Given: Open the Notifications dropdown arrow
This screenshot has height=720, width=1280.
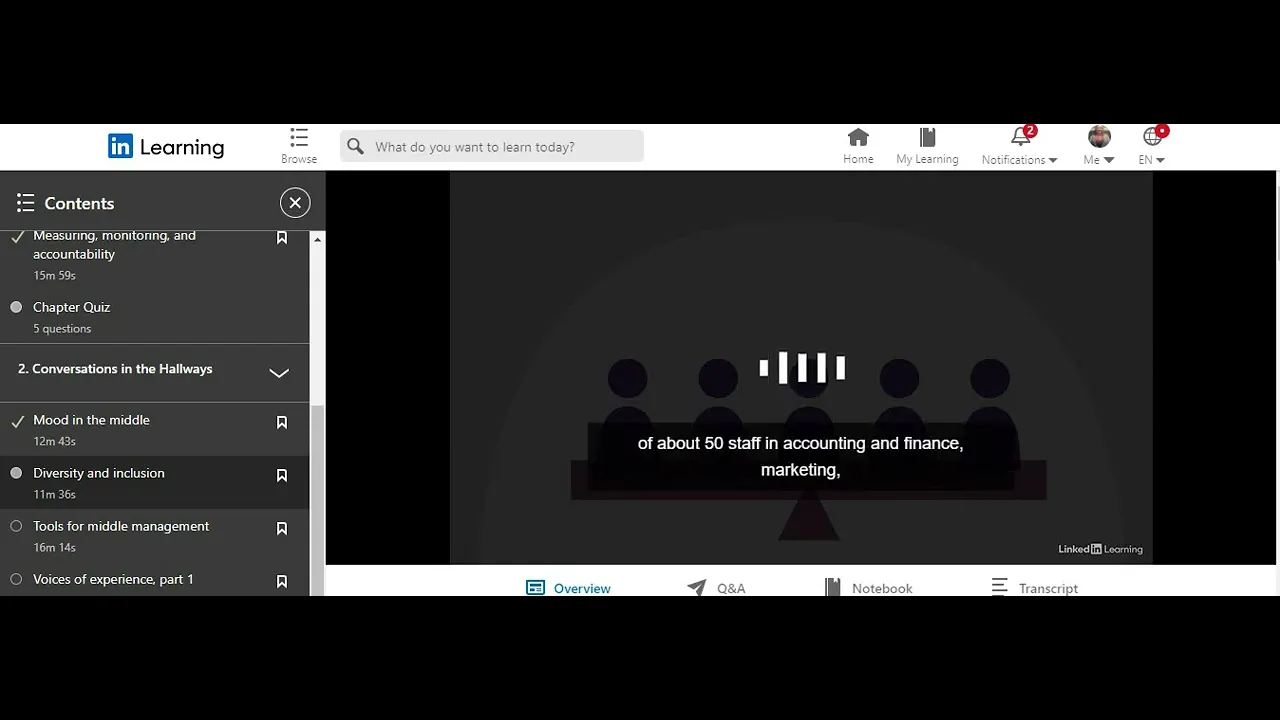Looking at the screenshot, I should point(1052,160).
